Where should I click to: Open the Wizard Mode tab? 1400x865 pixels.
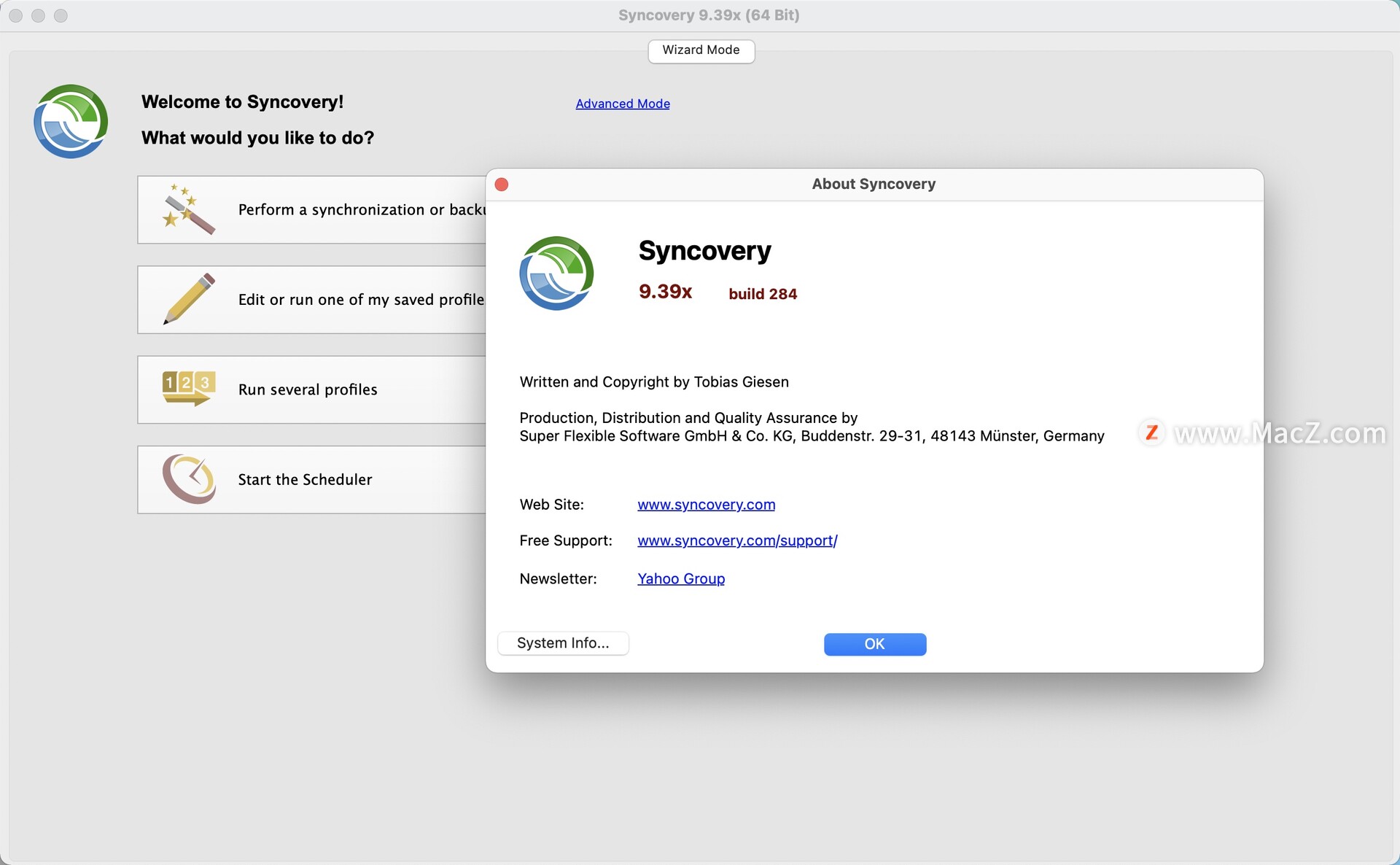(x=701, y=50)
